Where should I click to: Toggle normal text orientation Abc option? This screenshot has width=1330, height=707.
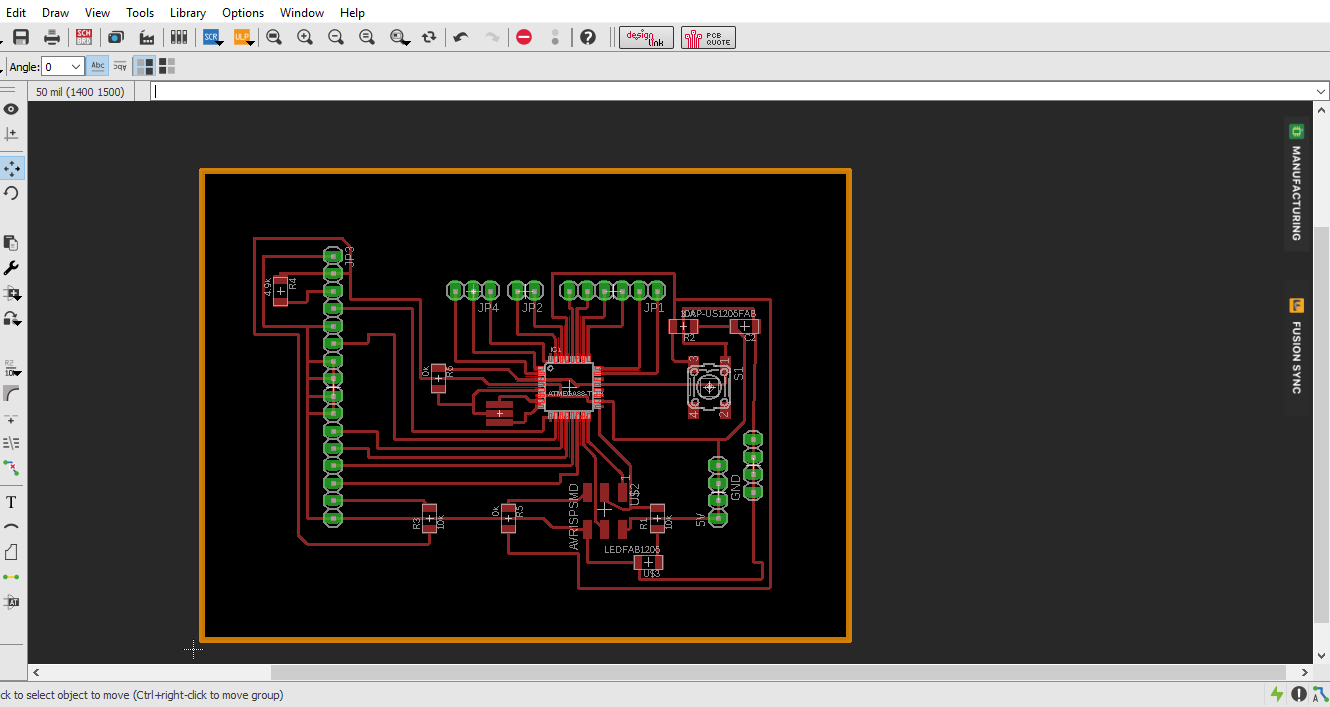(x=98, y=66)
